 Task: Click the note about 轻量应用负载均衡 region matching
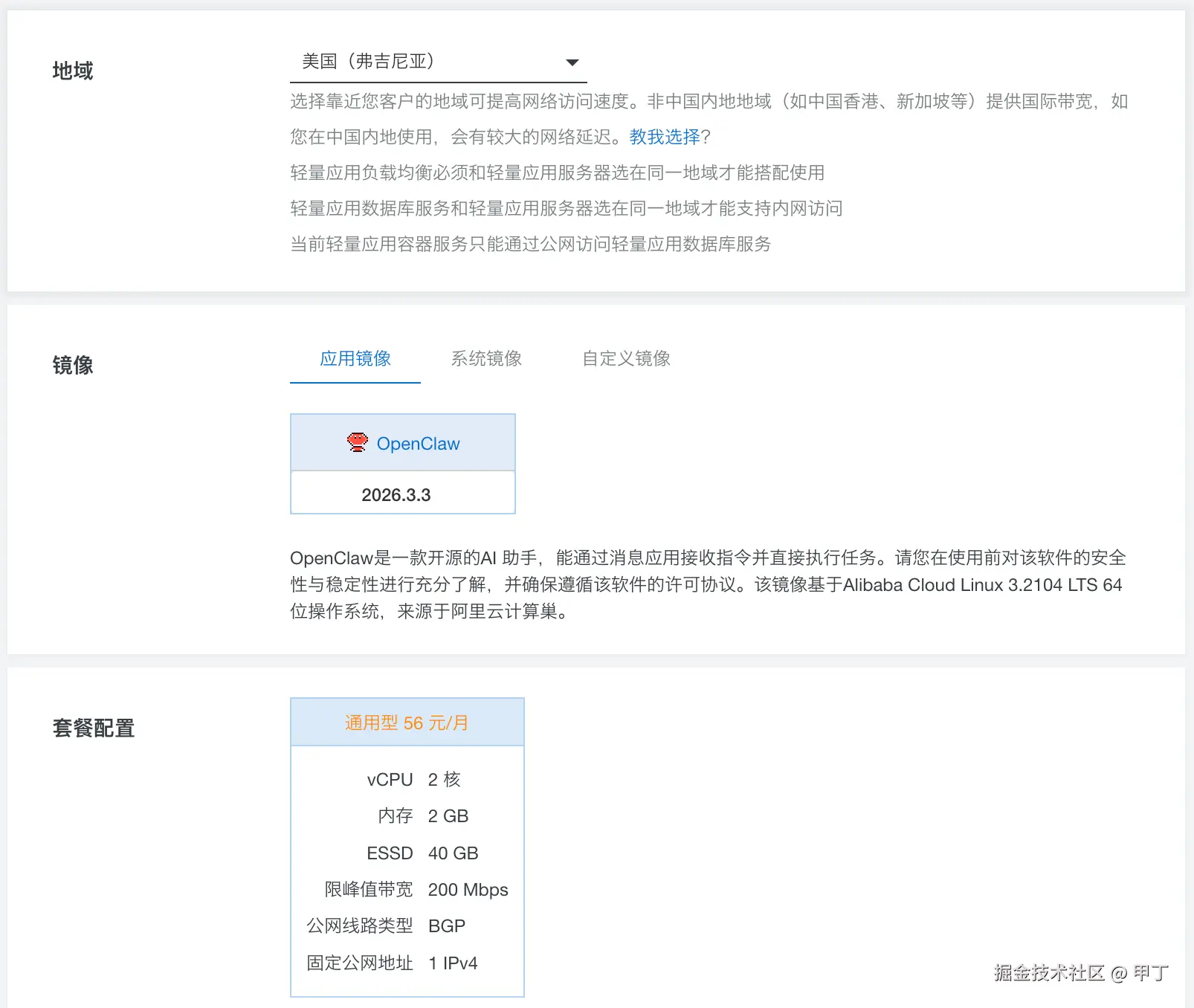(x=558, y=172)
